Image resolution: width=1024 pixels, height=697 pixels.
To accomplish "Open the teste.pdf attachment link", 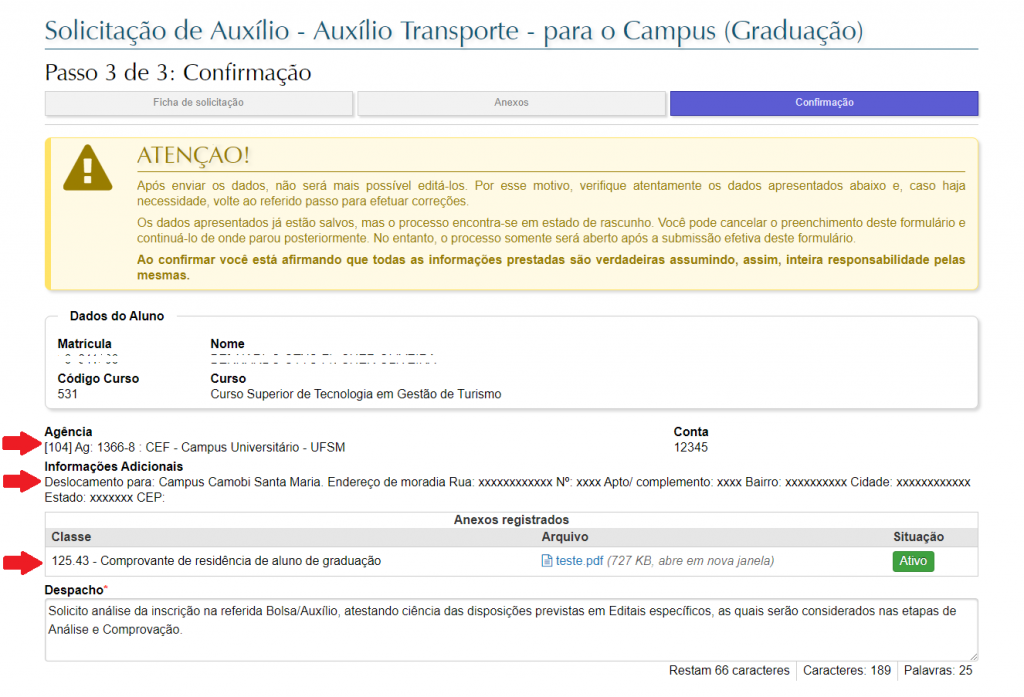I will click(579, 561).
